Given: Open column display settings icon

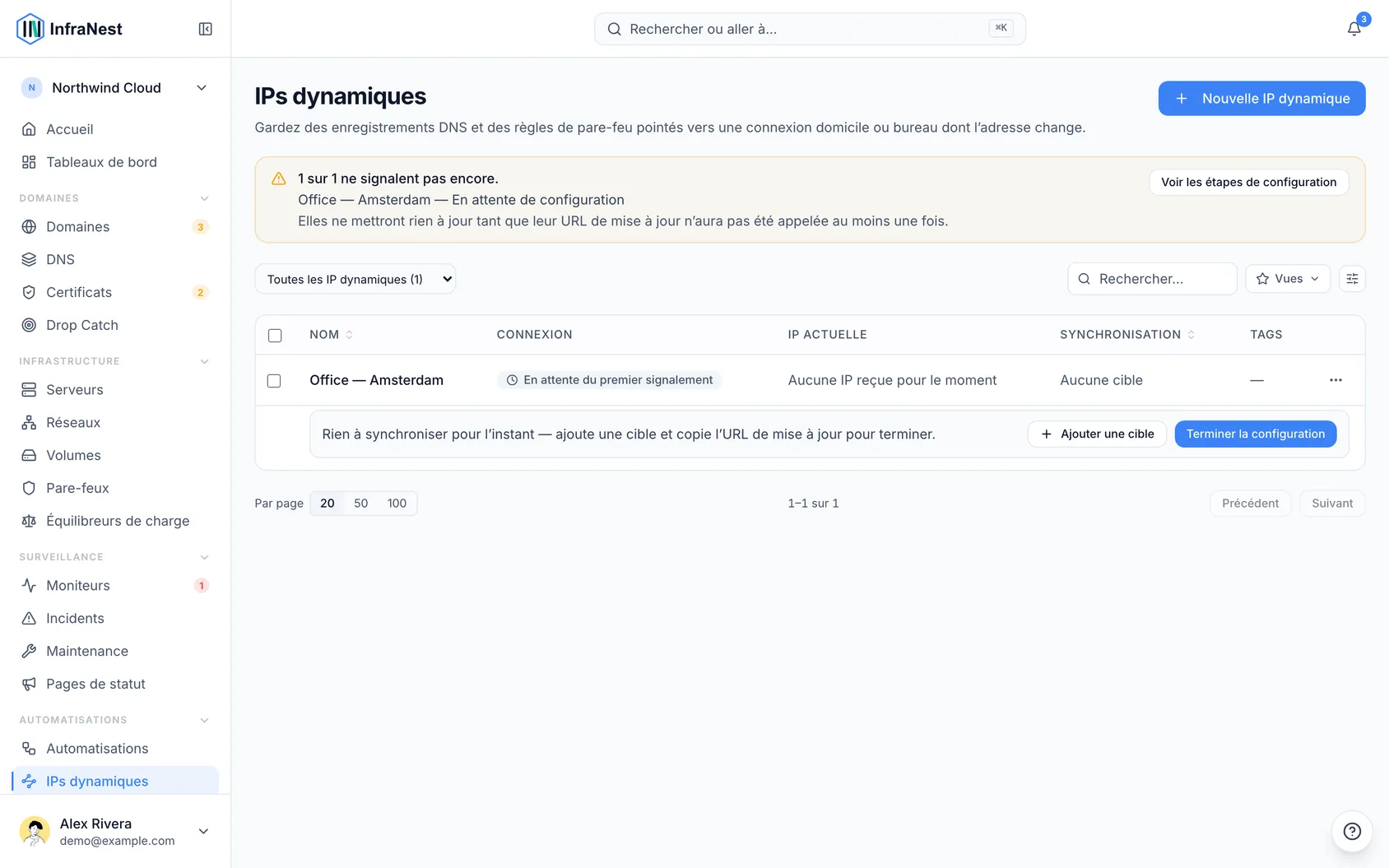Looking at the screenshot, I should (x=1352, y=279).
